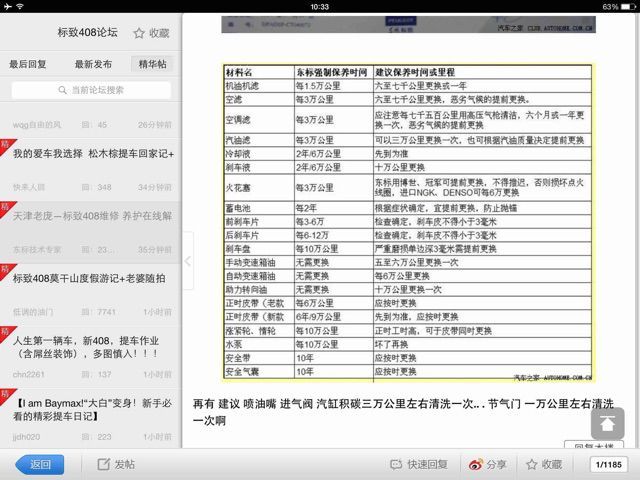Tap the 快速回复 label
The width and height of the screenshot is (640, 480).
pos(427,464)
